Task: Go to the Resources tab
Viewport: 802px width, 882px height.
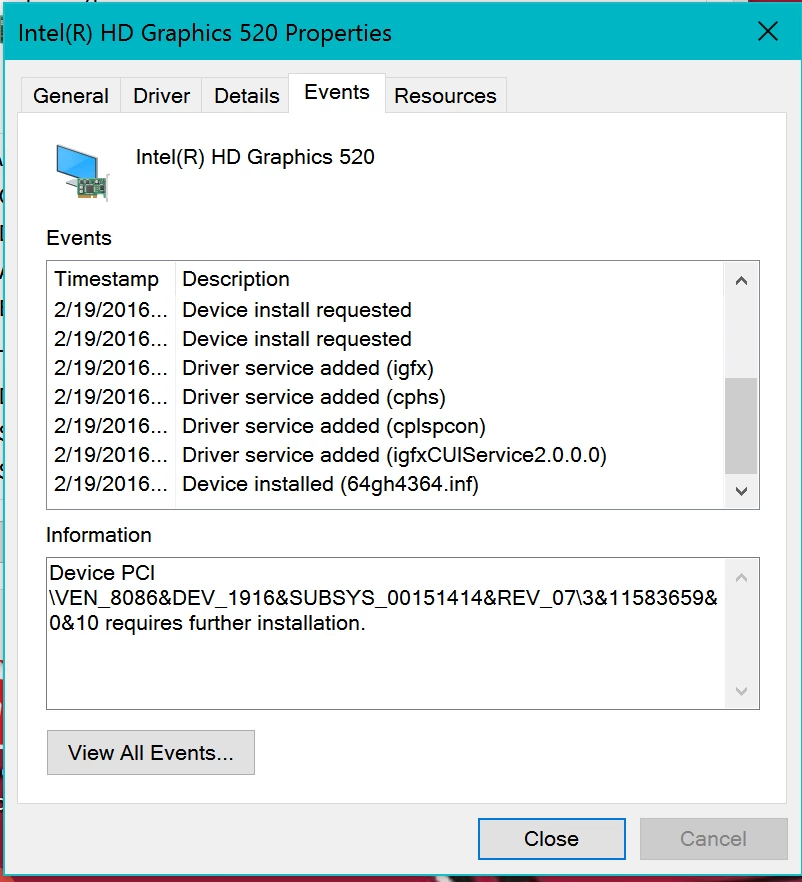Action: (445, 96)
